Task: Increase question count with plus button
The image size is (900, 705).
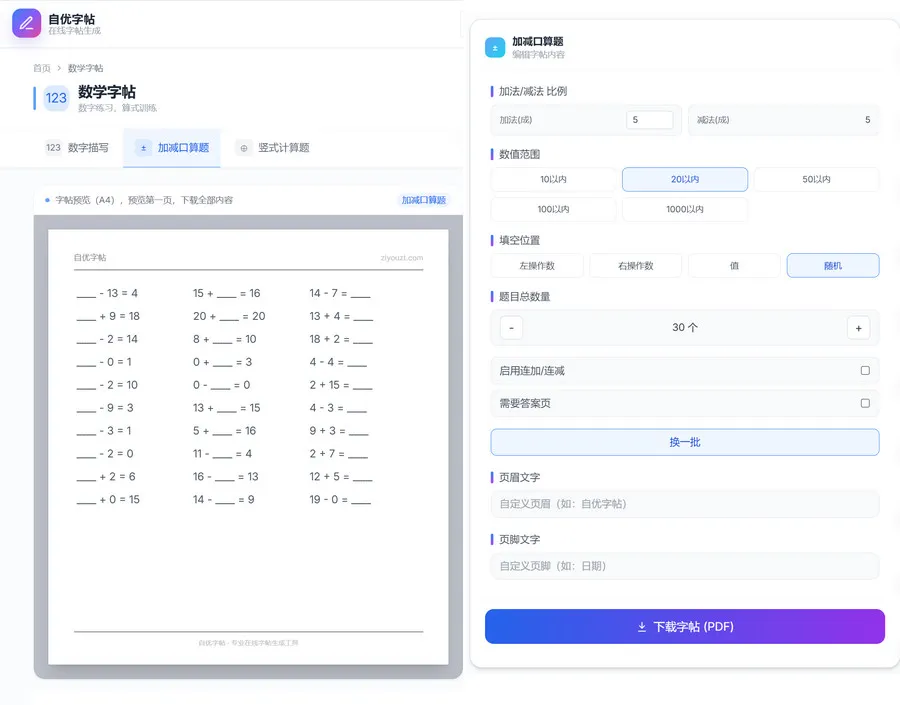Action: coord(858,328)
